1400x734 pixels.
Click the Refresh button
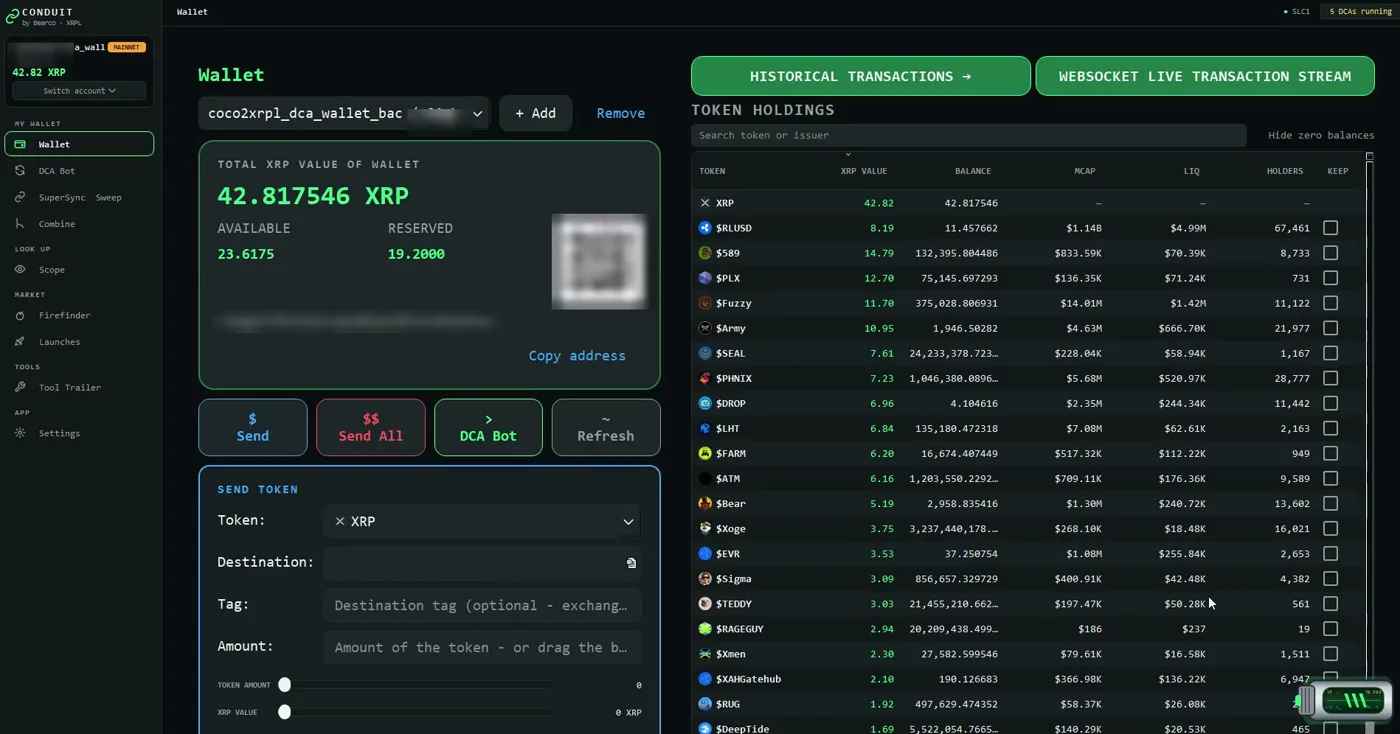click(x=605, y=428)
